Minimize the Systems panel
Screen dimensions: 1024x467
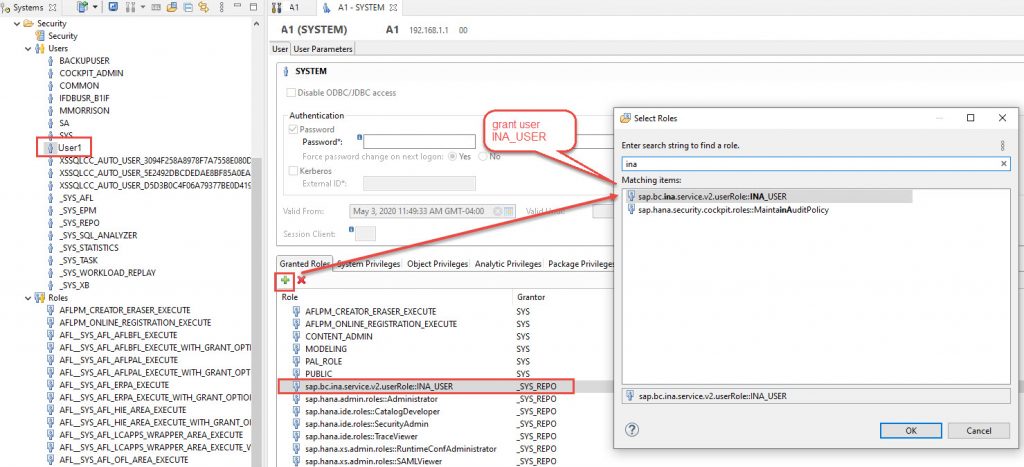point(238,7)
